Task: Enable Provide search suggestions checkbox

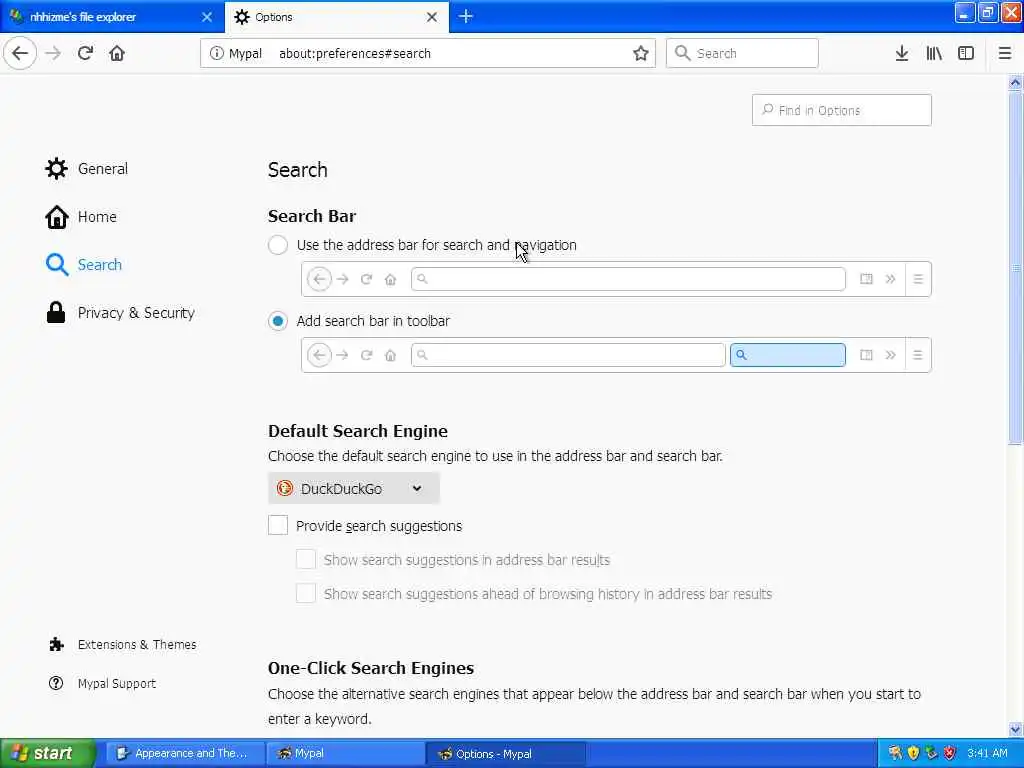Action: [x=278, y=525]
